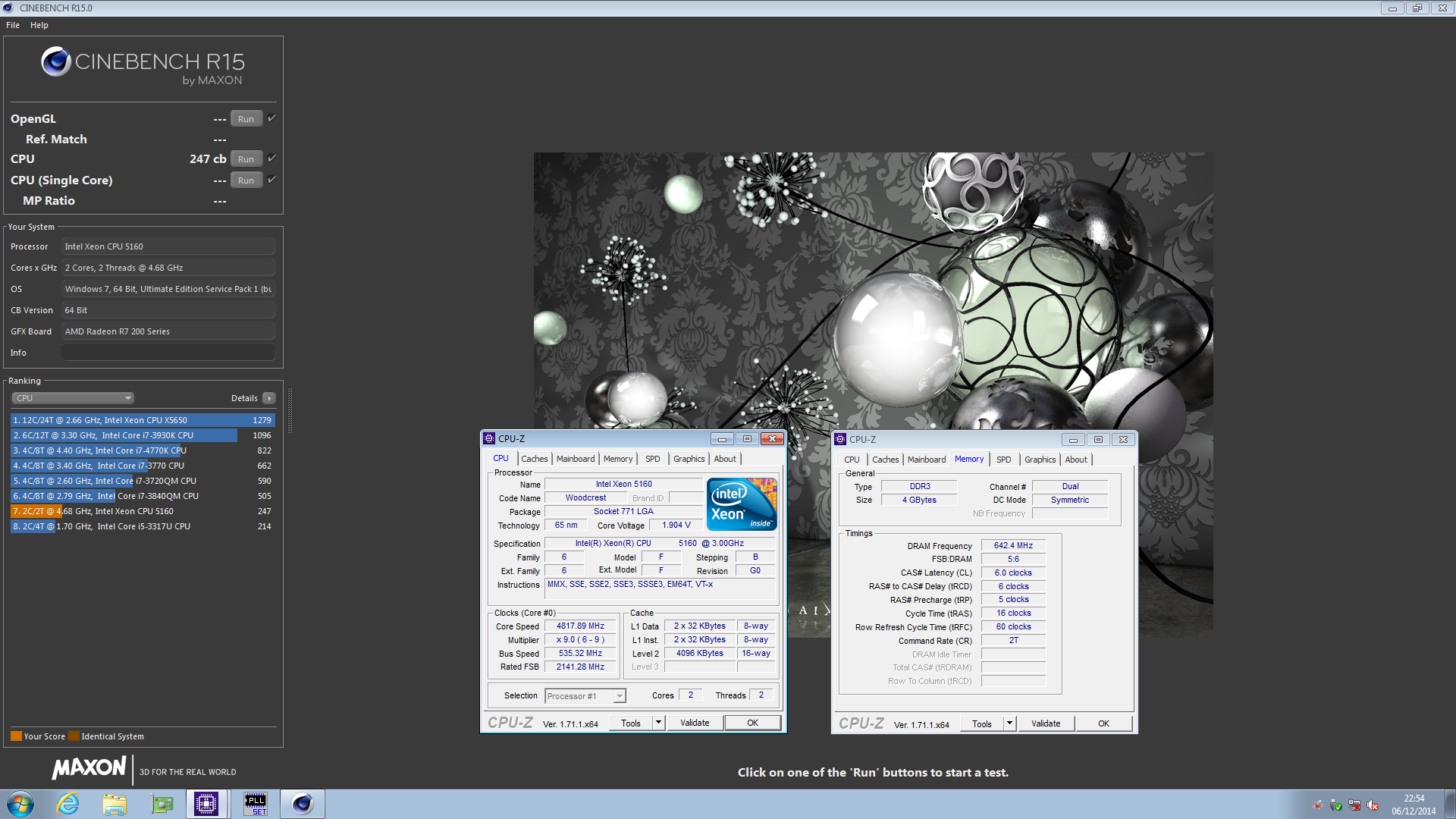The width and height of the screenshot is (1456, 819).
Task: Click OK in right CPU-Z window
Action: 1103,723
